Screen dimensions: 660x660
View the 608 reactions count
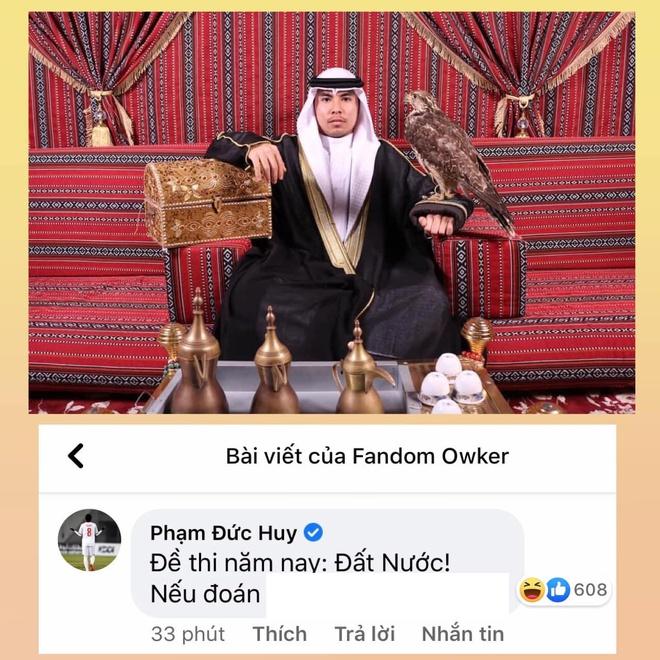pos(590,590)
